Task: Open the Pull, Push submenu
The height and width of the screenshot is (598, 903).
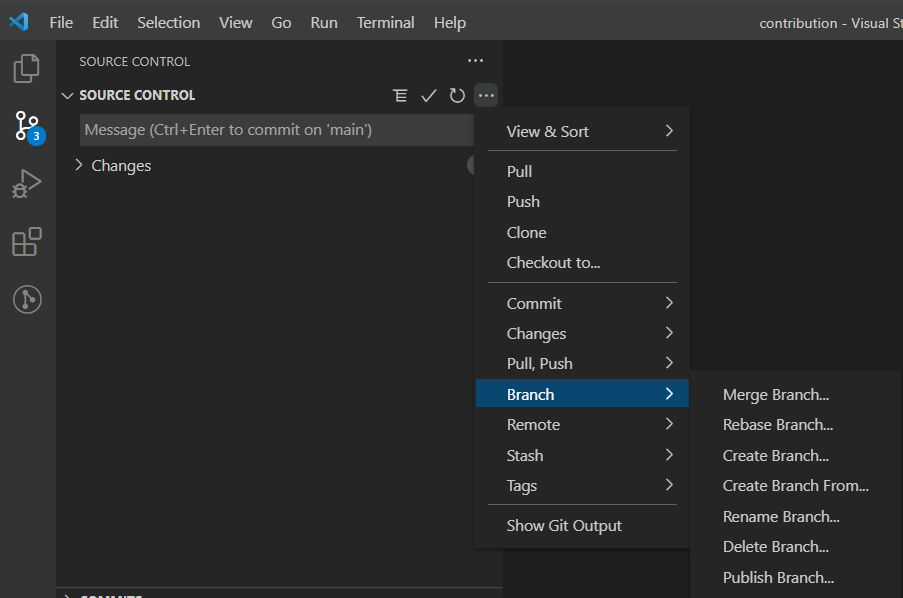Action: (582, 364)
